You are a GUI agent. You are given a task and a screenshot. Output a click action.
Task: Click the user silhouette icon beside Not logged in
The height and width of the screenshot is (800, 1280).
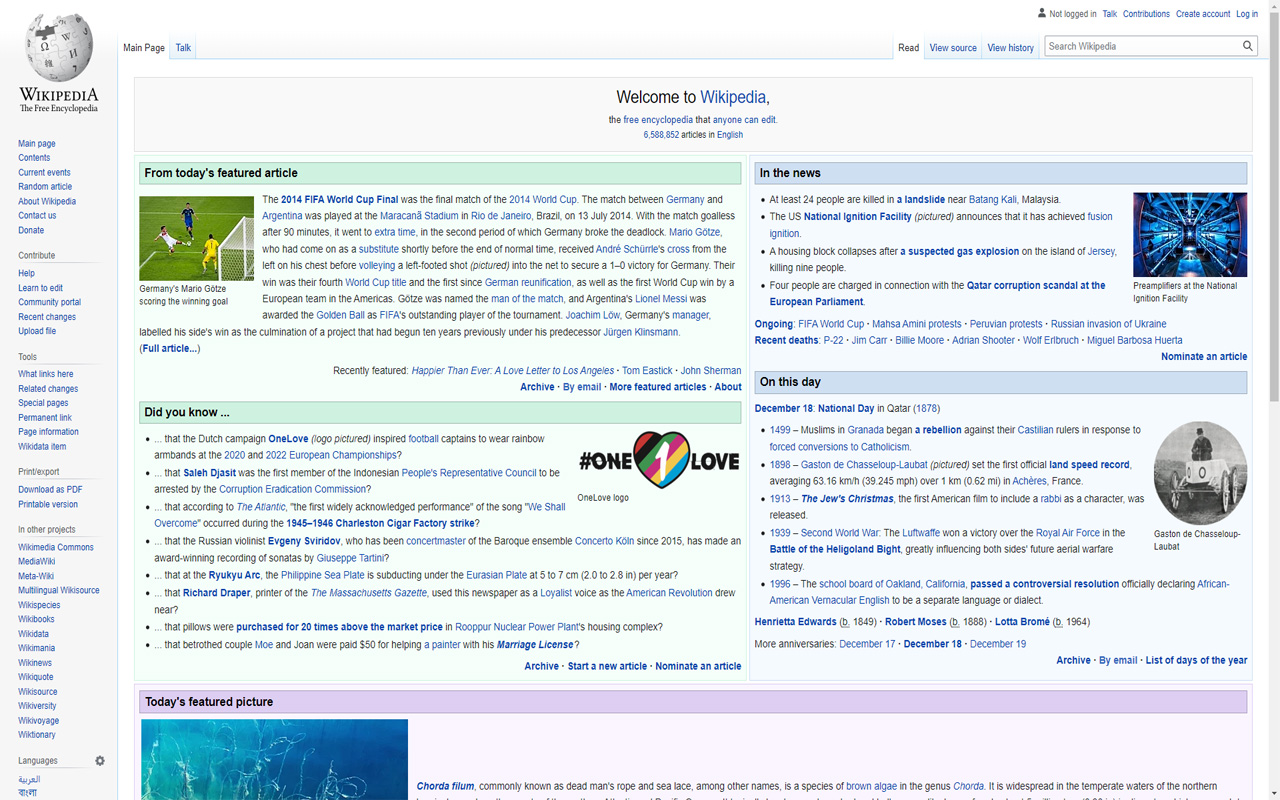pyautogui.click(x=1040, y=13)
